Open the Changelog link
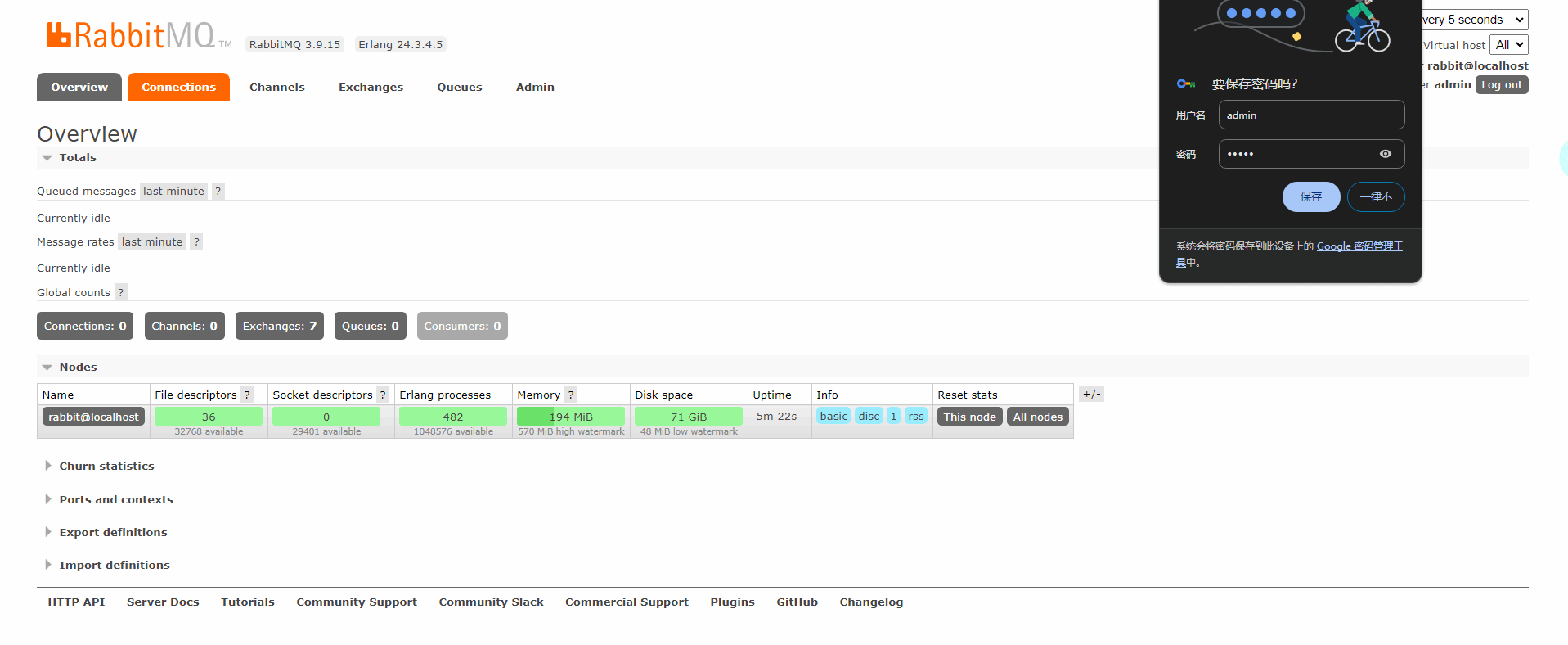1568x645 pixels. pos(871,602)
